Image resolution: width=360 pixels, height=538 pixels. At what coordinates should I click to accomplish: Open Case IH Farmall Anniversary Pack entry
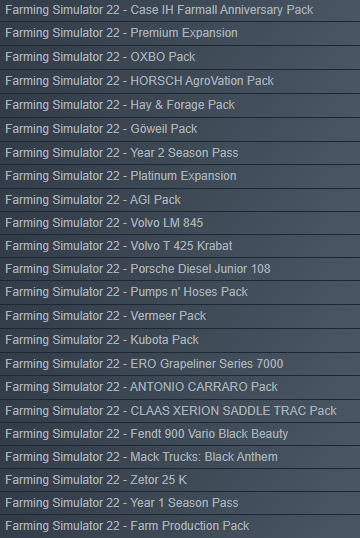(180, 10)
